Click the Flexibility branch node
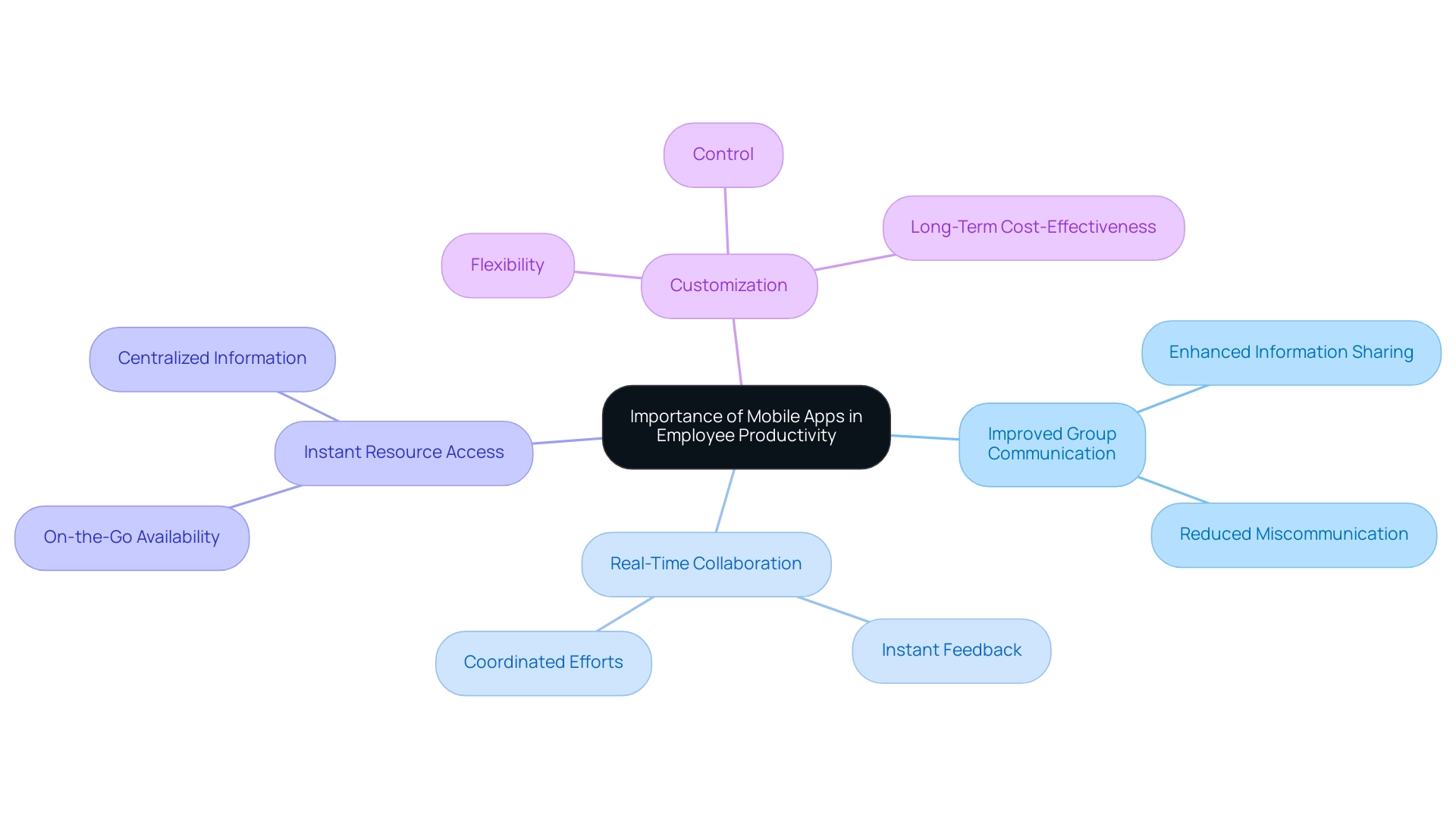The width and height of the screenshot is (1456, 821). coord(508,264)
